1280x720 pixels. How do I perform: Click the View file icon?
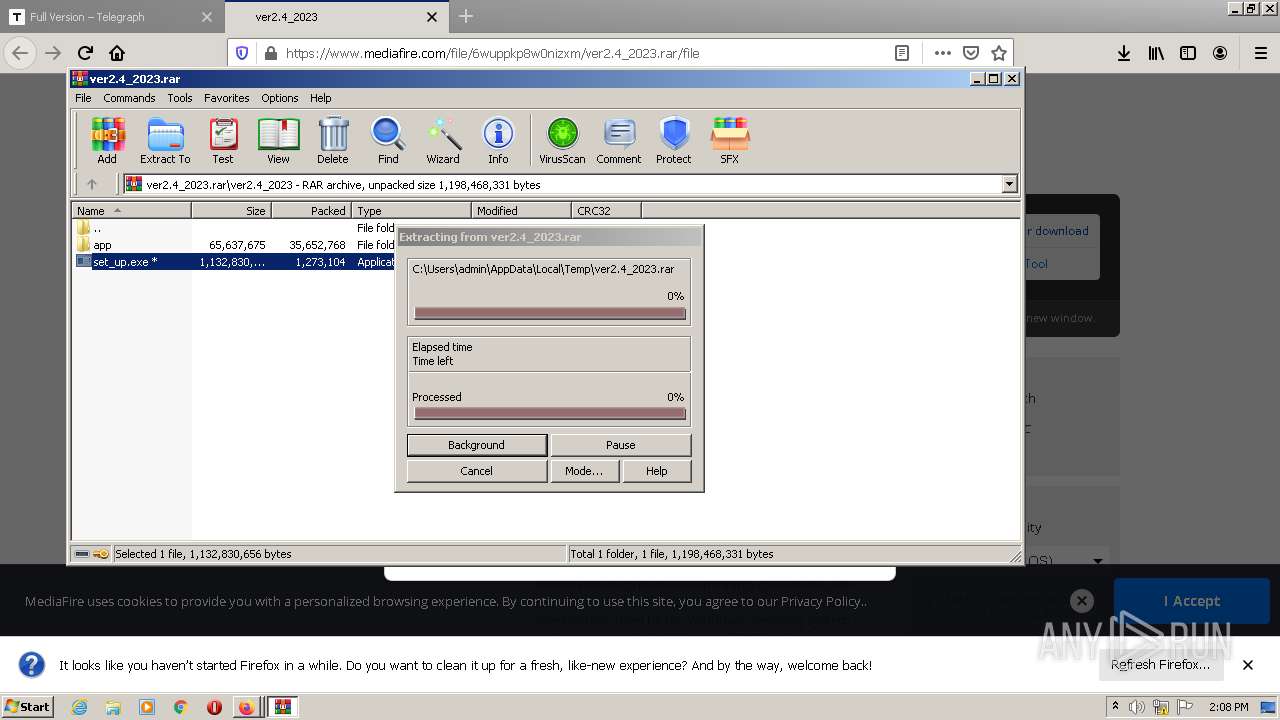(x=278, y=140)
